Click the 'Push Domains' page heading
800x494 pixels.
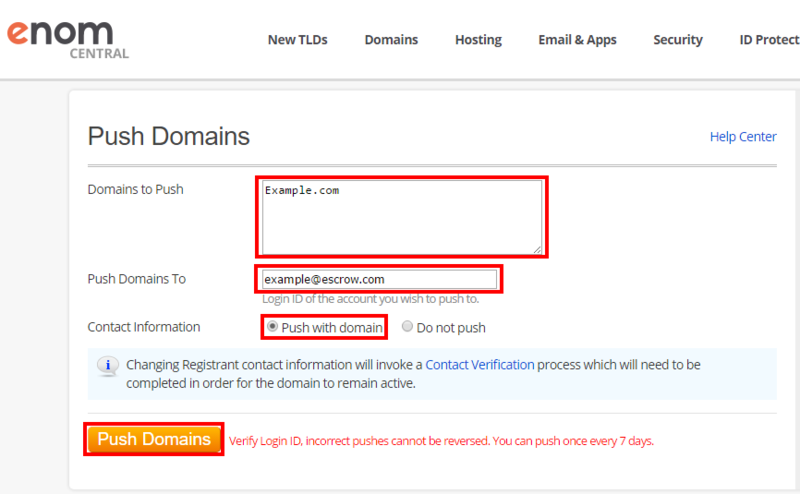(x=168, y=137)
